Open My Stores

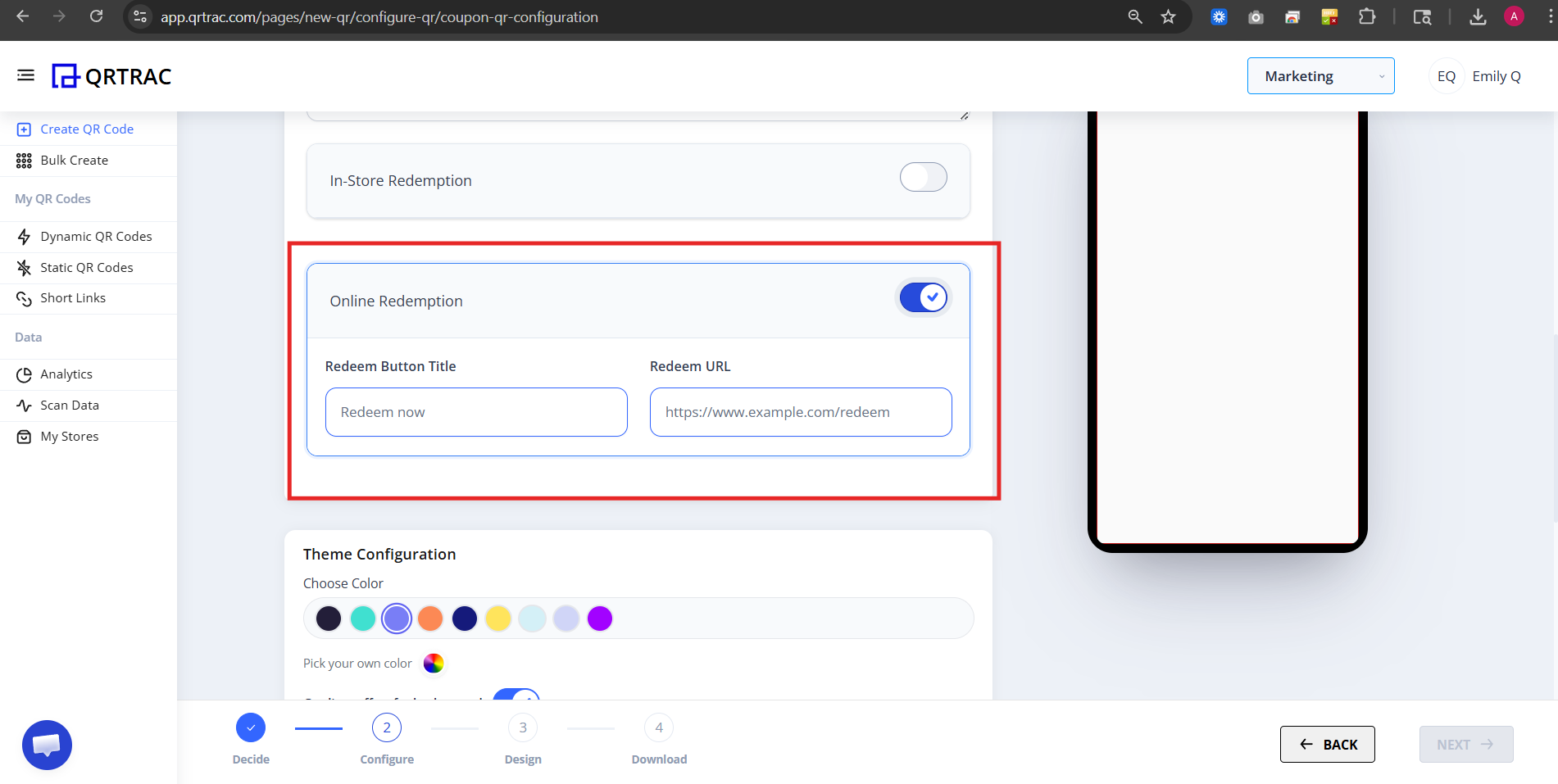tap(69, 436)
